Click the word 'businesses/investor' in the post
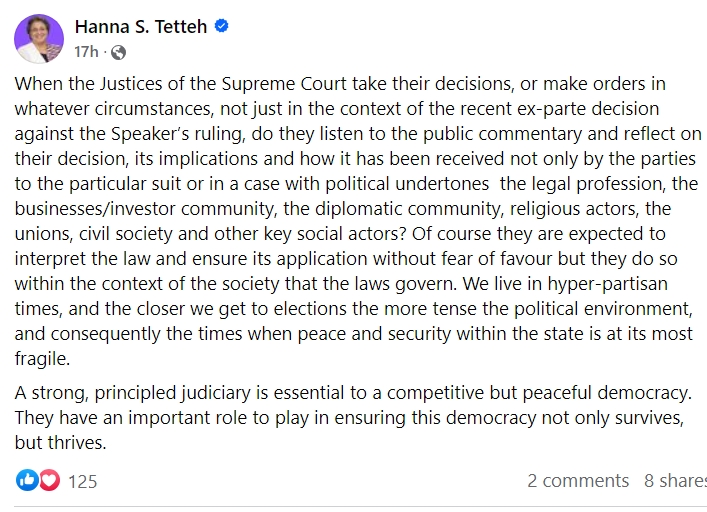Viewport: 707px width, 512px height. tap(90, 209)
